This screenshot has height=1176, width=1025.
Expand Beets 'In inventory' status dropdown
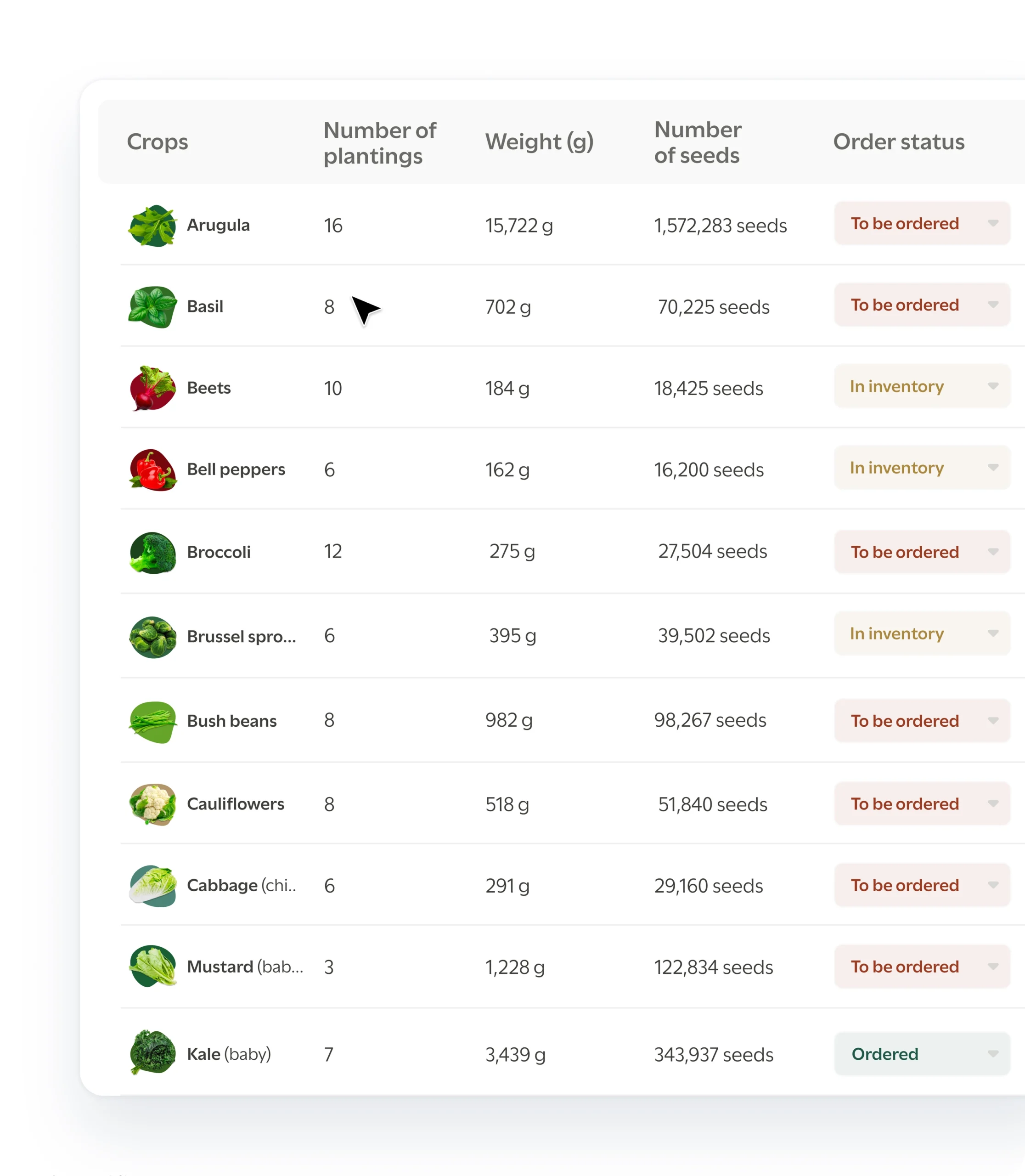922,386
